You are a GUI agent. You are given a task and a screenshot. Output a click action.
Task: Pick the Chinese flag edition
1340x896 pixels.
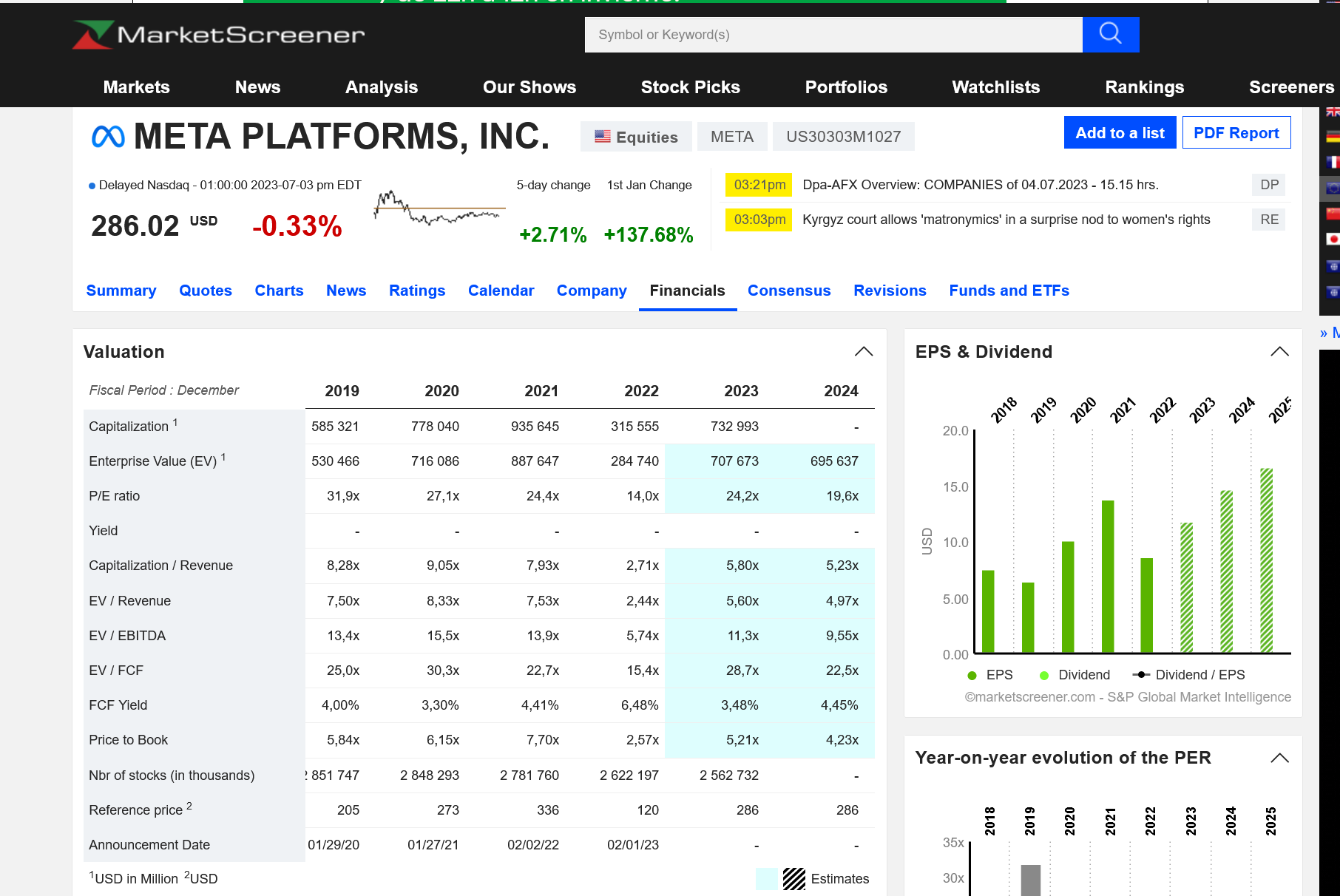1333,214
